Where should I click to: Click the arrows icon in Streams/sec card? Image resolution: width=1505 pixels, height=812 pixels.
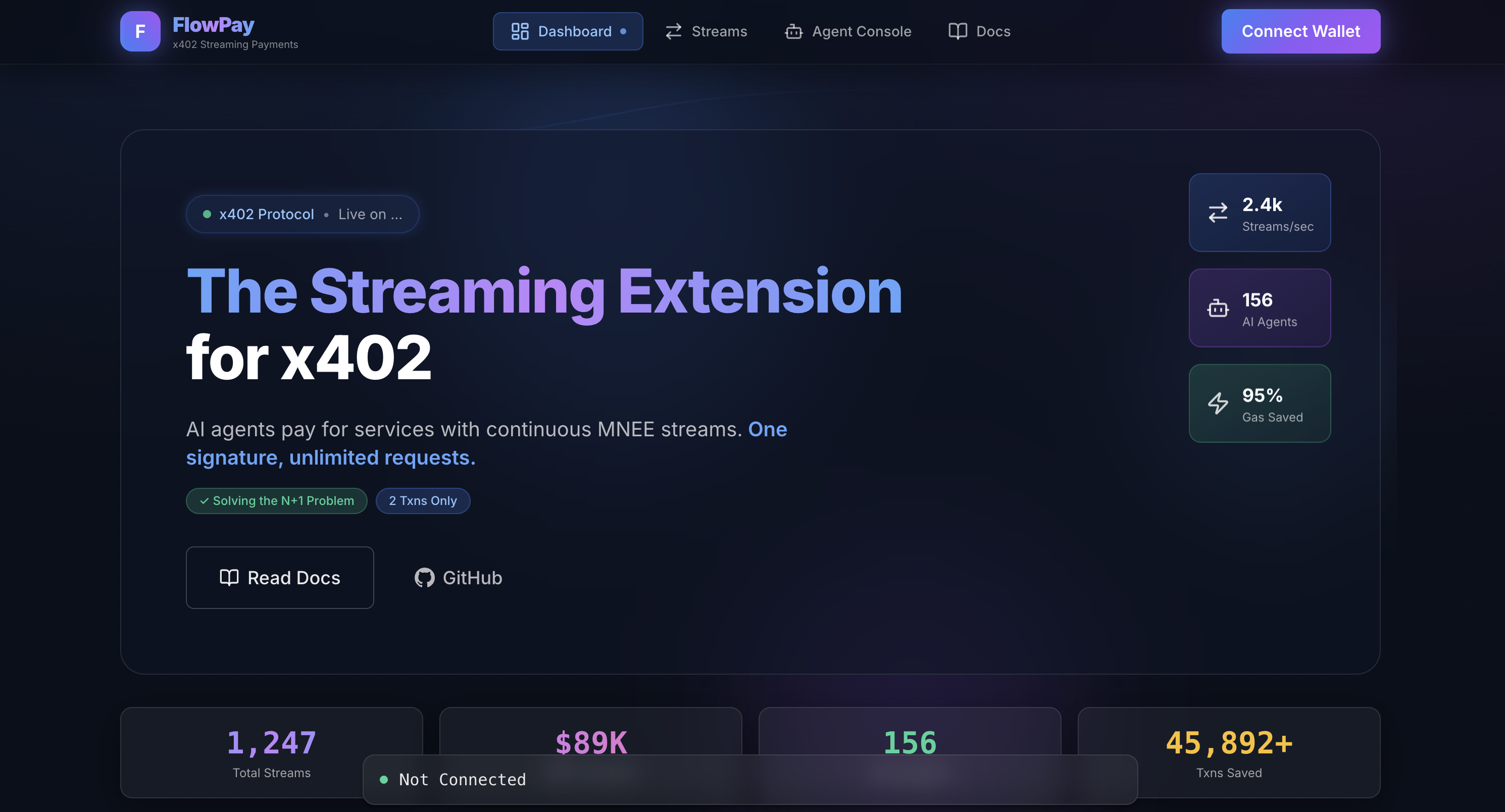pyautogui.click(x=1218, y=213)
